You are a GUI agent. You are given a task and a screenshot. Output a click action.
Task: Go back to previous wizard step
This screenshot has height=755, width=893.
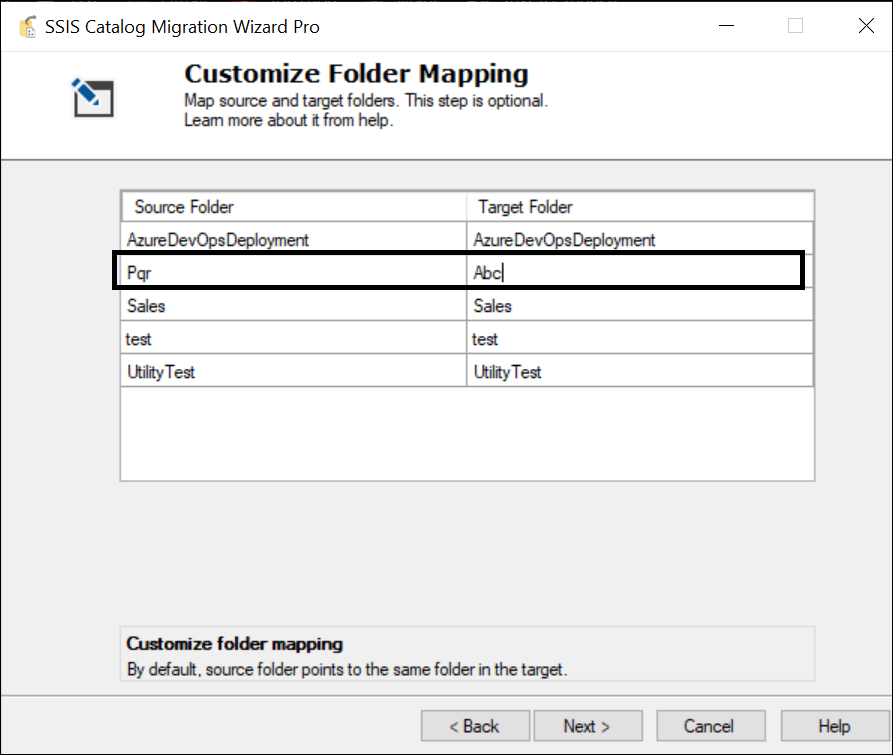tap(475, 726)
